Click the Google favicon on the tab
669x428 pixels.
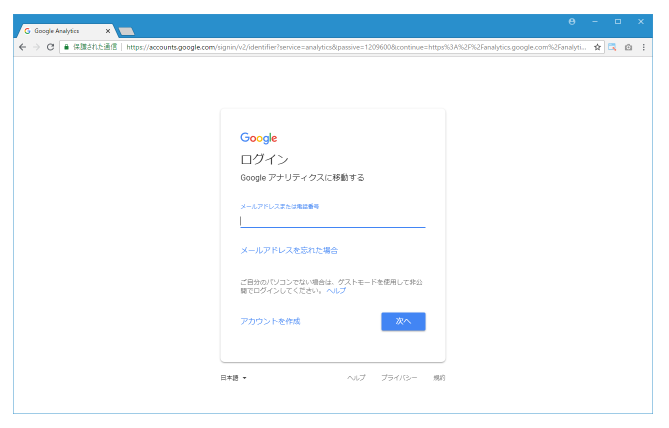(x=28, y=31)
